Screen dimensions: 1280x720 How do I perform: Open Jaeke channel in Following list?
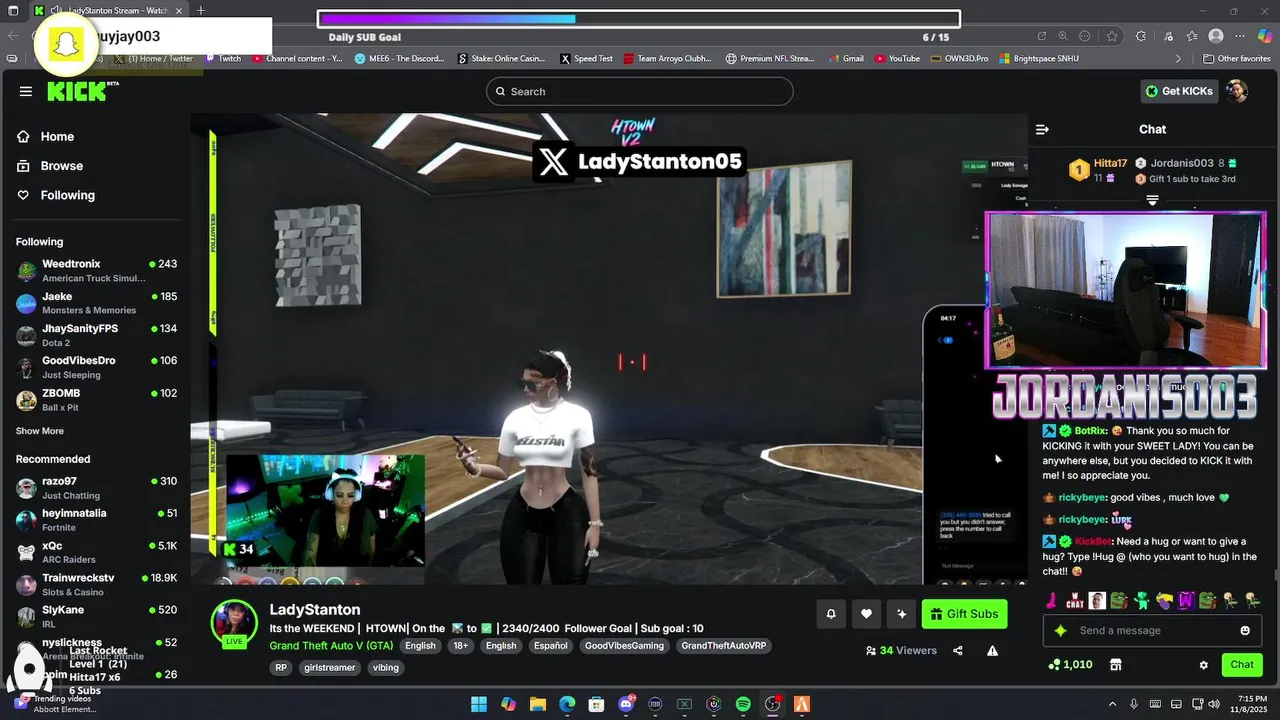click(x=96, y=303)
